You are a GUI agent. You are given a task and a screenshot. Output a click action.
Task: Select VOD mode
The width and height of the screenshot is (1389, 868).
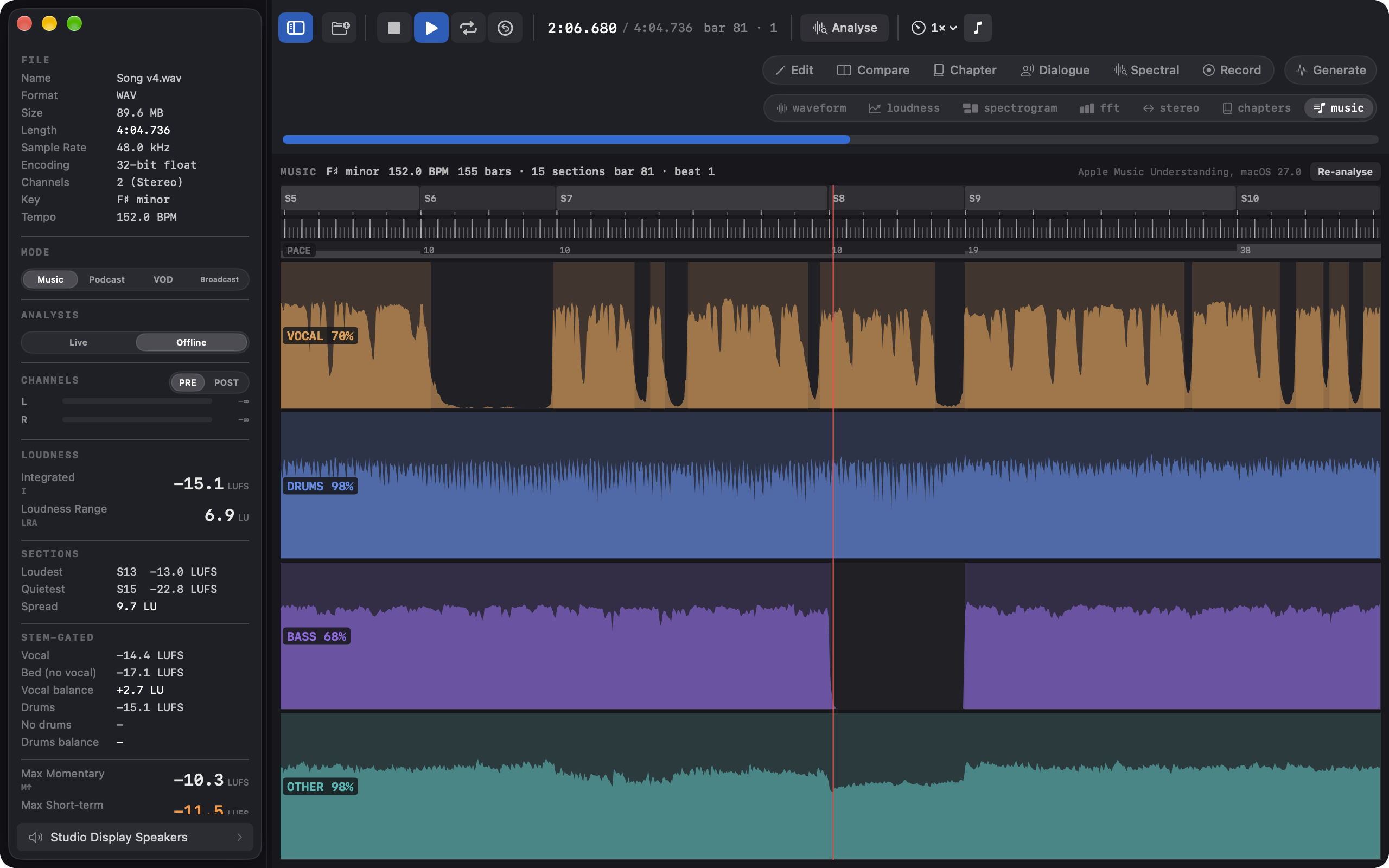pyautogui.click(x=163, y=279)
